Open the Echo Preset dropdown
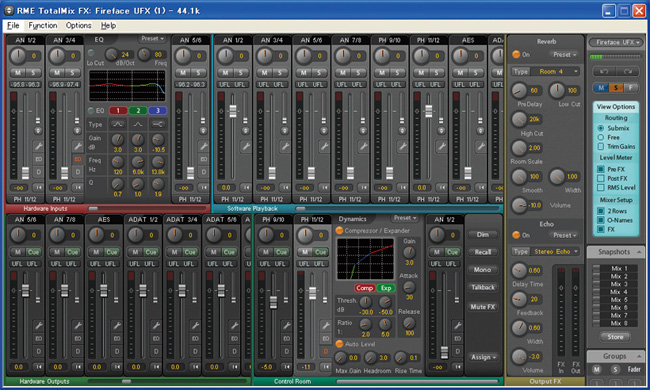 (x=565, y=235)
